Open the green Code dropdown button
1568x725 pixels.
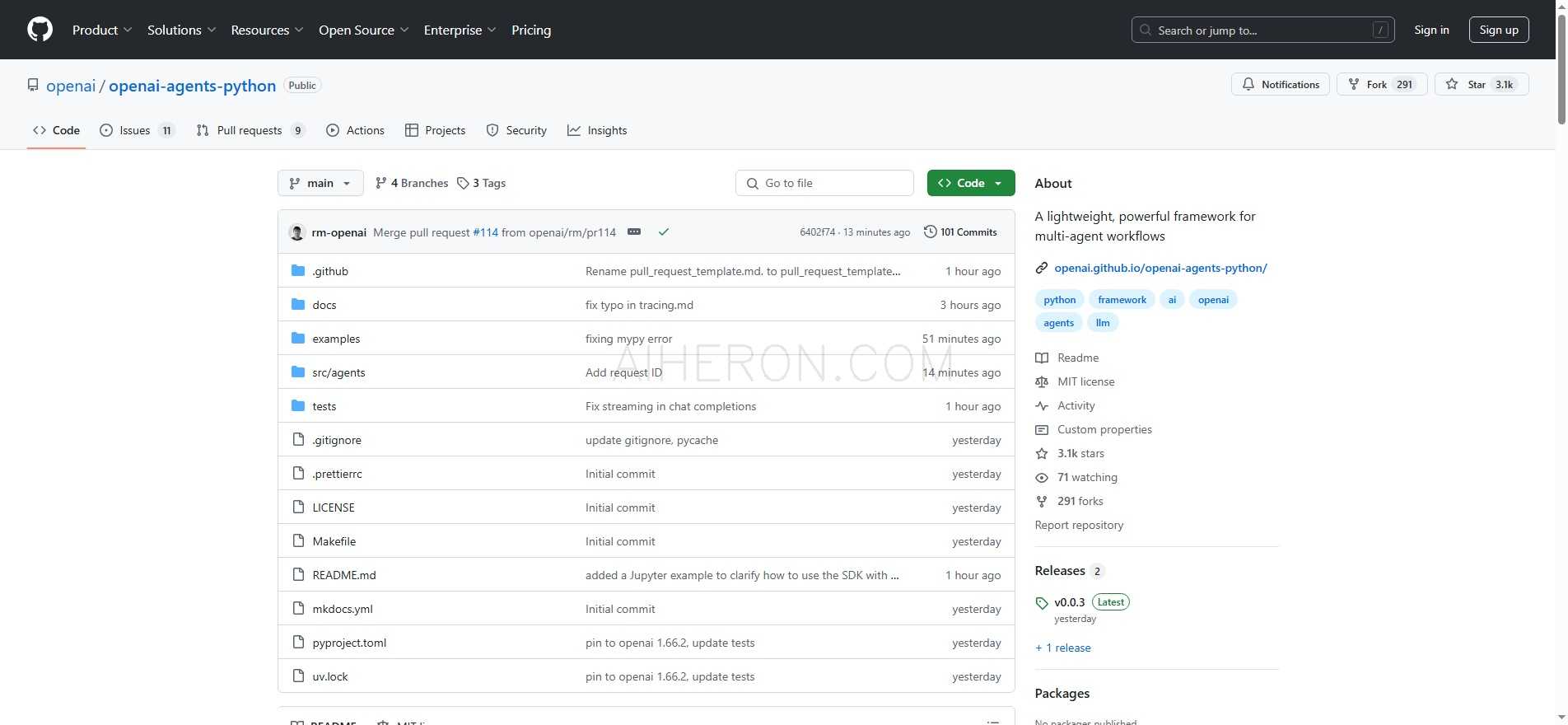click(x=971, y=183)
